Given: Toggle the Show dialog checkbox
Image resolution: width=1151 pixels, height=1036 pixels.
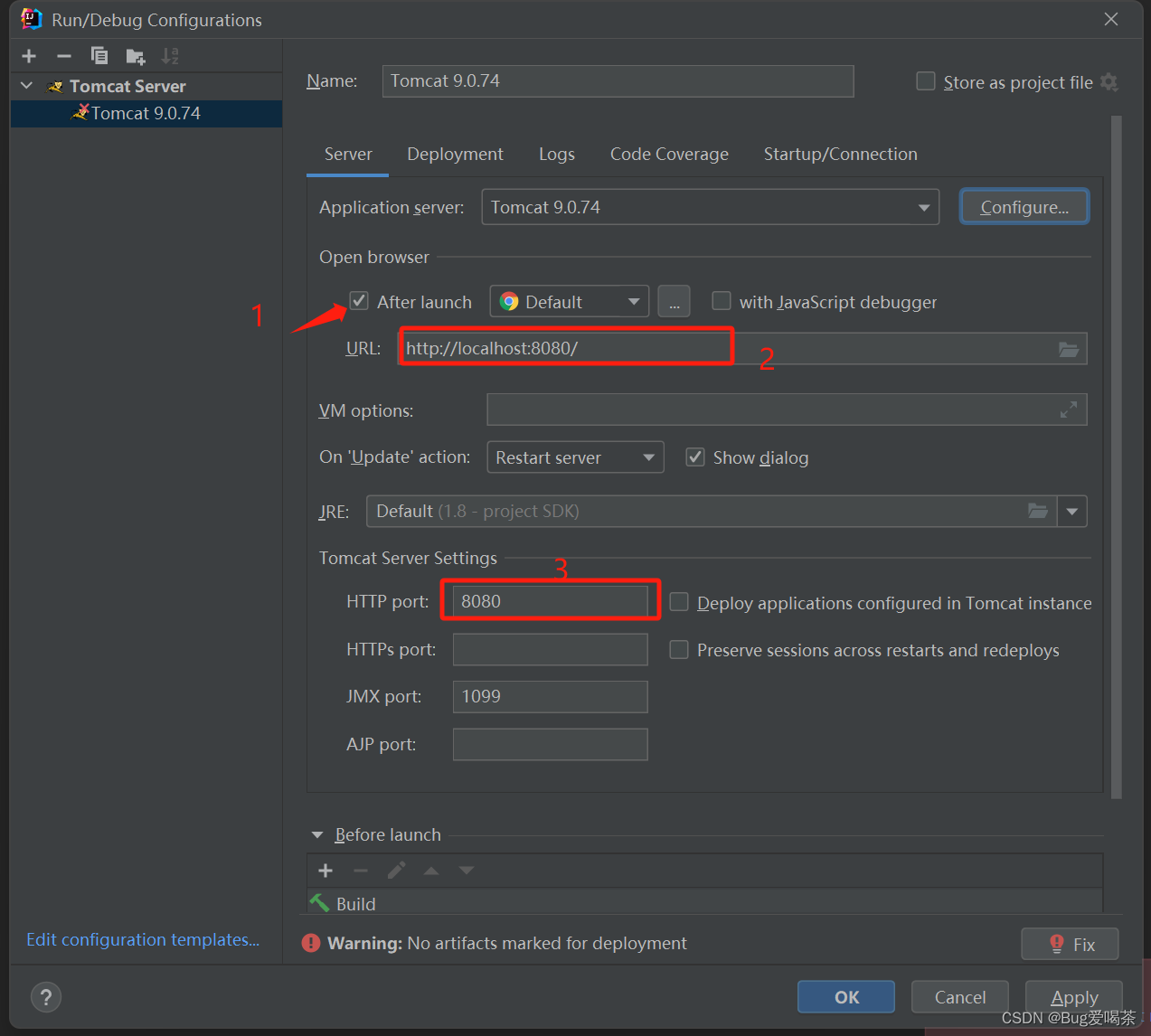Looking at the screenshot, I should click(695, 457).
